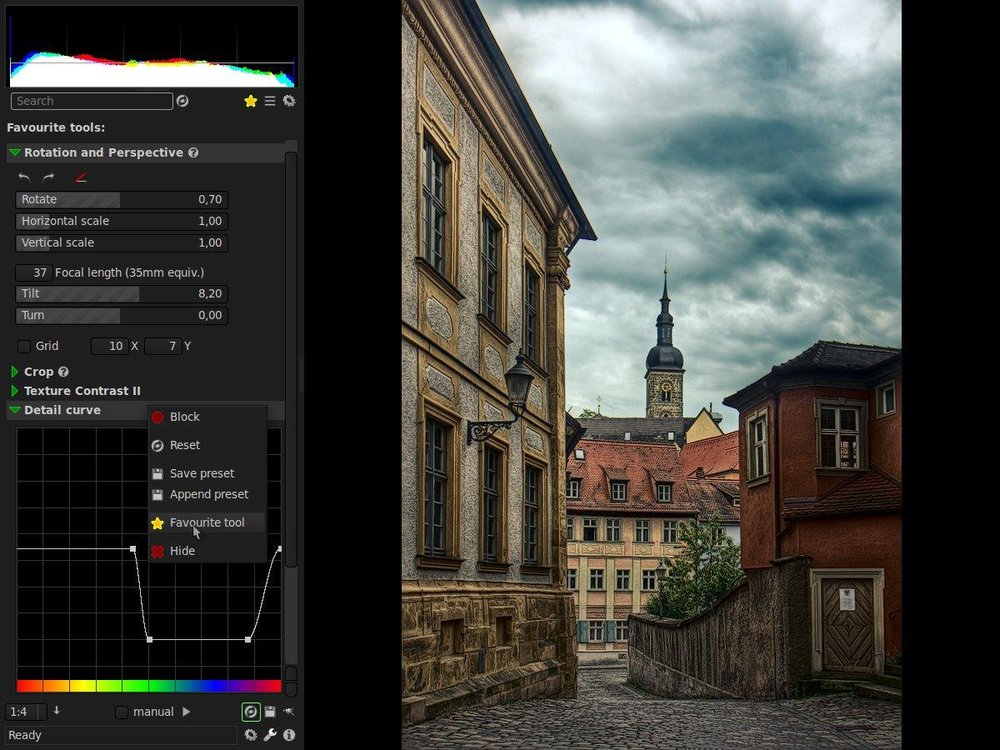Viewport: 1000px width, 750px height.
Task: Show favourite tools using the star icon
Action: pos(250,101)
